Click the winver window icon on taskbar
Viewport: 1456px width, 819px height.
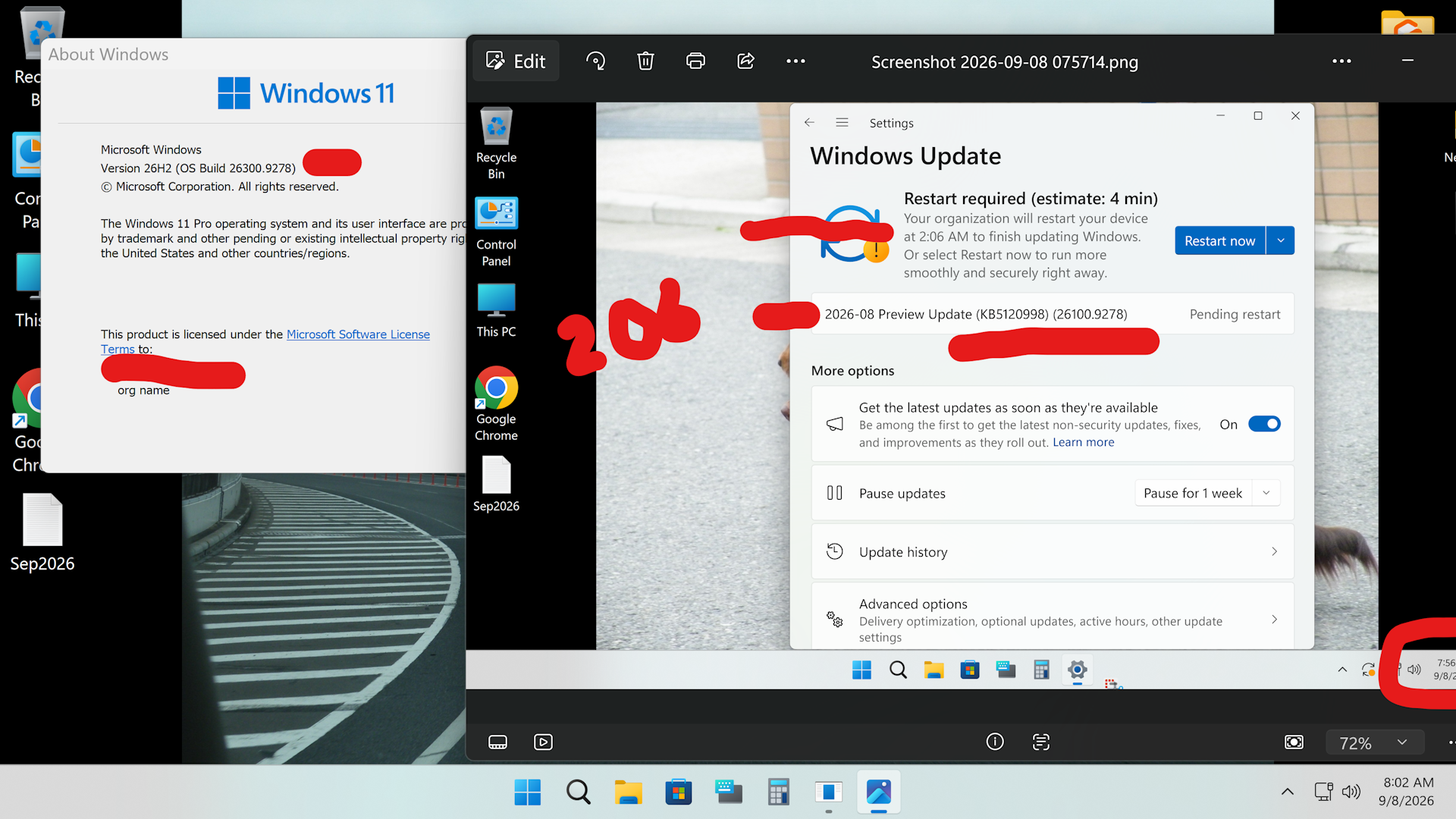(829, 792)
